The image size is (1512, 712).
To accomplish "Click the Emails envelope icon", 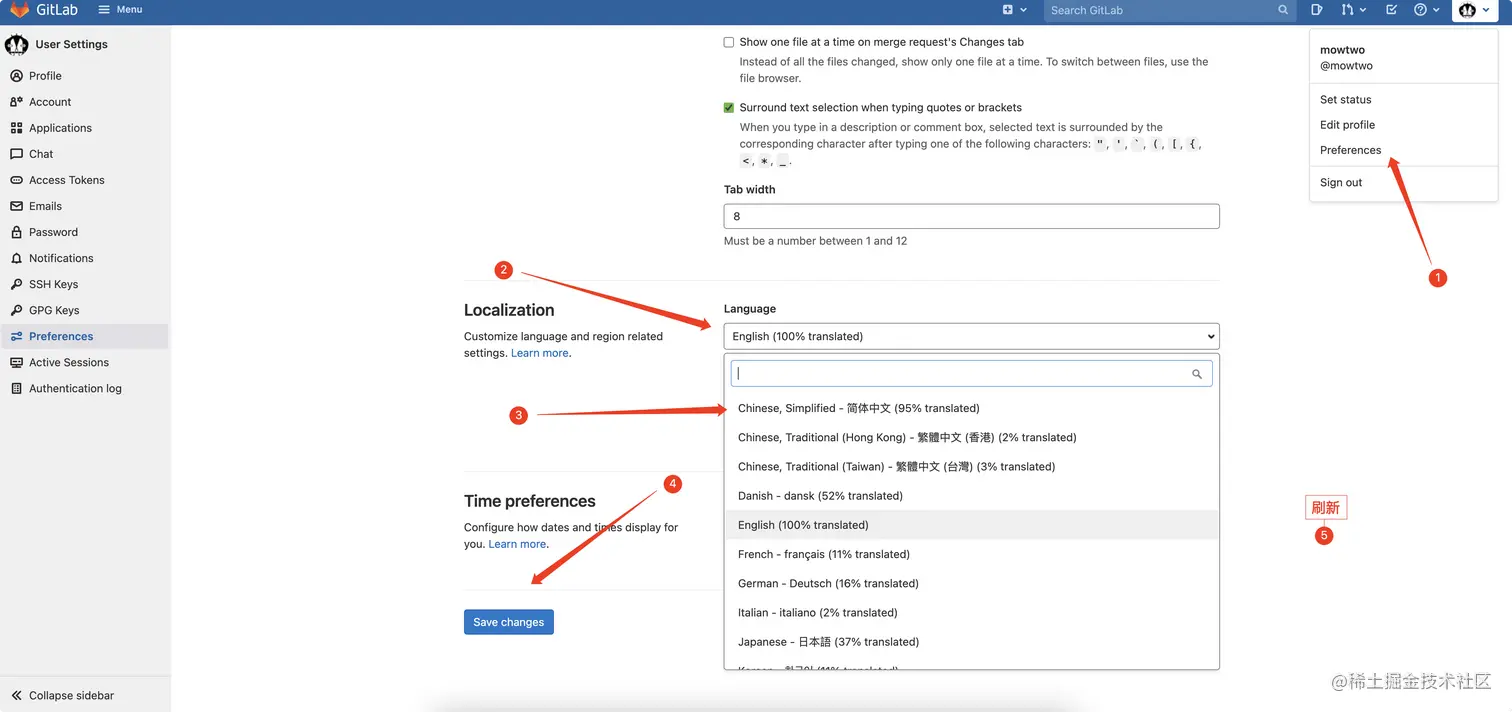I will [16, 206].
